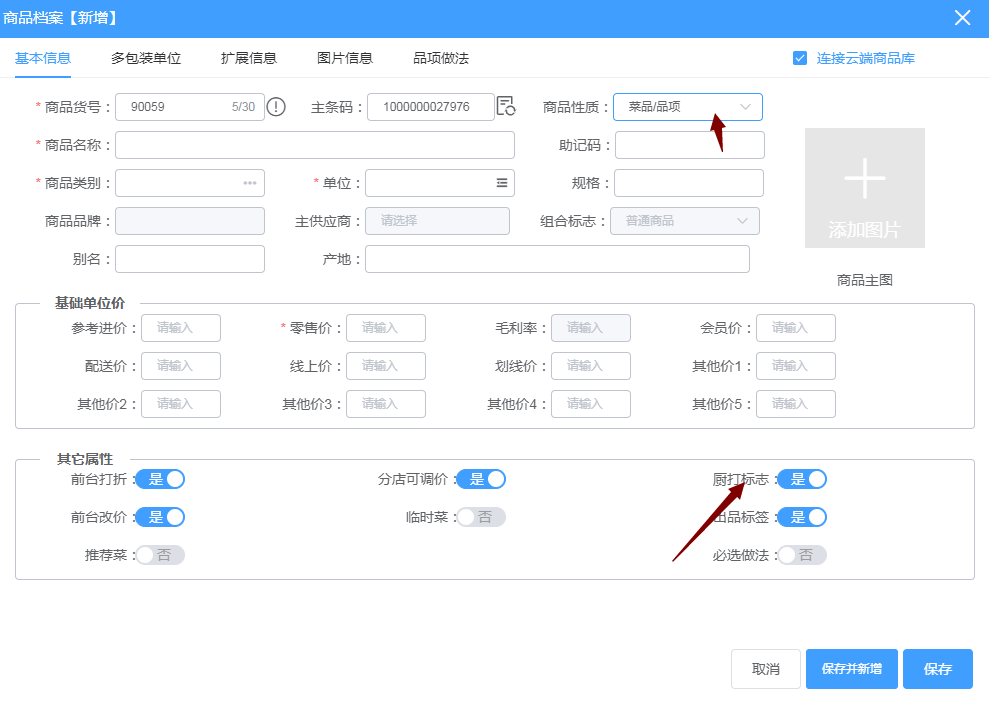This screenshot has height=701, width=989.
Task: Enable the 临时菜 toggle
Action: pyautogui.click(x=481, y=517)
